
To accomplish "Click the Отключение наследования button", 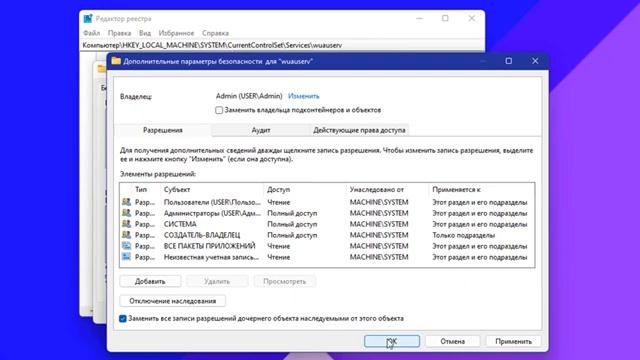I will (x=173, y=301).
